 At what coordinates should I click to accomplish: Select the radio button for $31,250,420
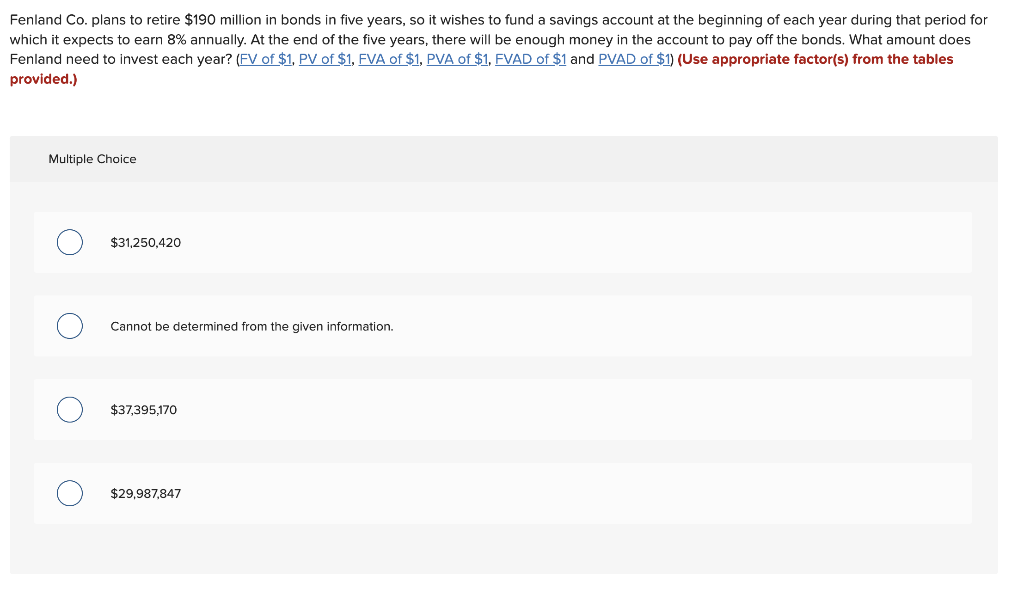pos(70,242)
